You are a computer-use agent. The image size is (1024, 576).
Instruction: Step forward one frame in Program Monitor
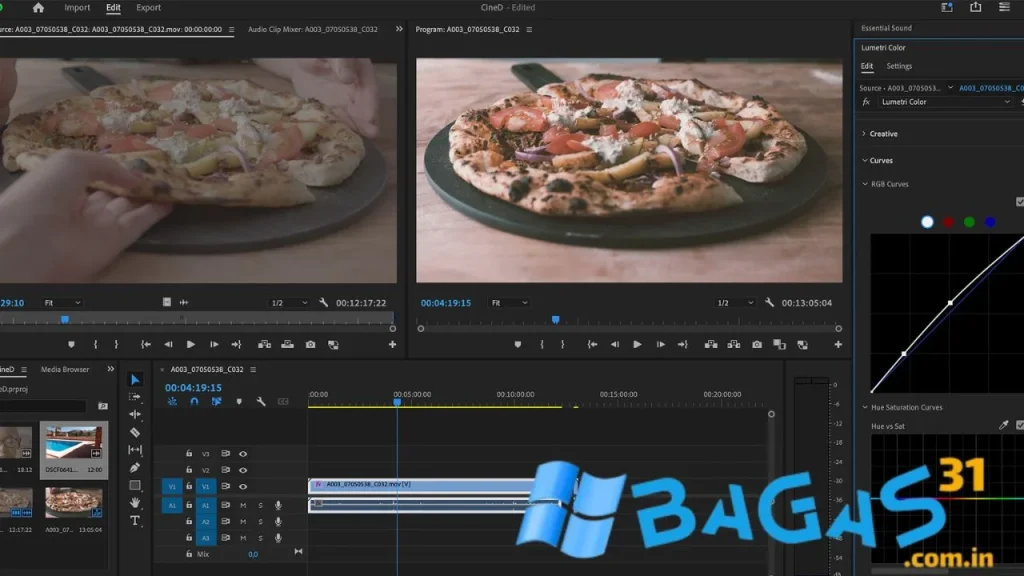pos(660,345)
